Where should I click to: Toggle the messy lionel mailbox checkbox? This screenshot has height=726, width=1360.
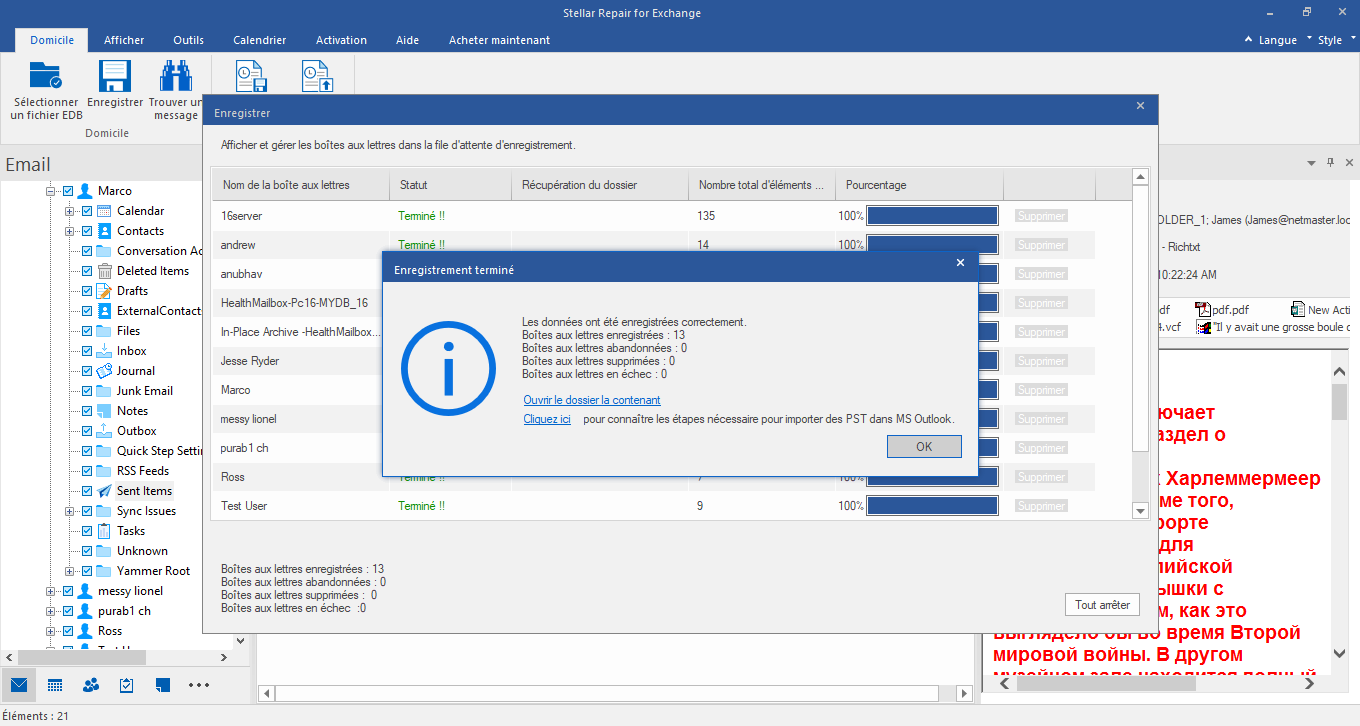[68, 591]
